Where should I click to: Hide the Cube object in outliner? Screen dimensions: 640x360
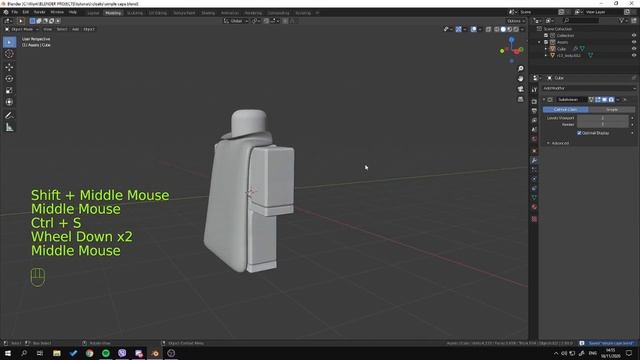click(x=634, y=49)
